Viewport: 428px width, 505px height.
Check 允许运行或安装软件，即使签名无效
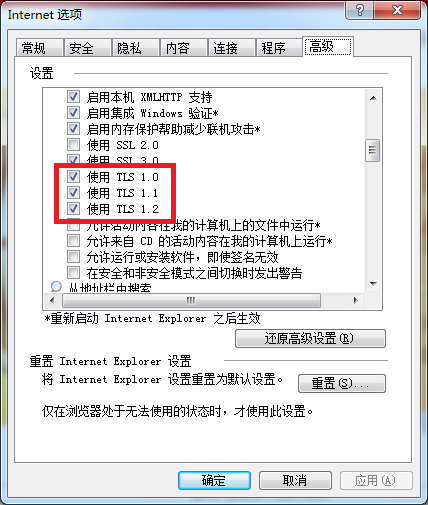[73, 257]
